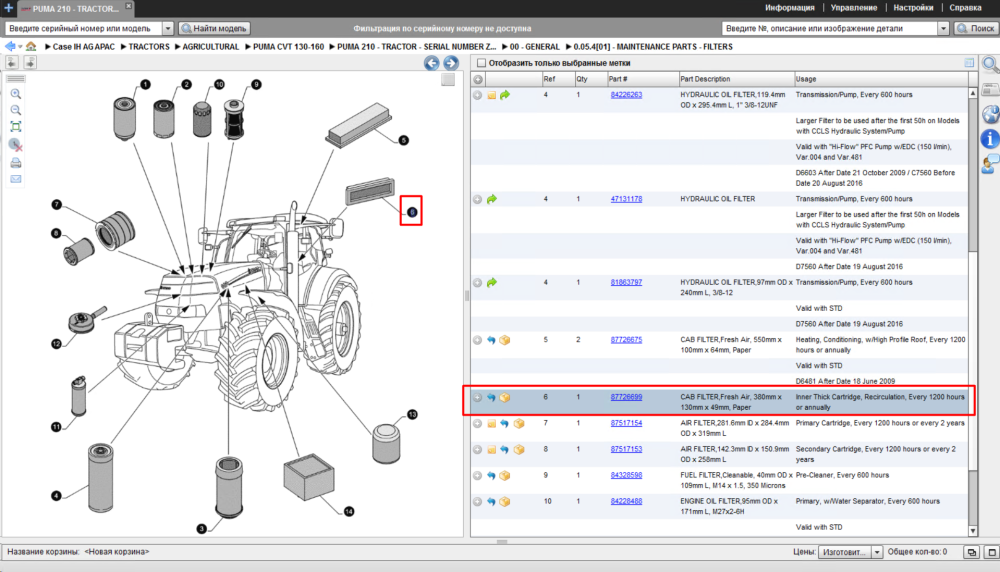The height and width of the screenshot is (572, 1000).
Task: Zoom in on the parts diagram
Action: pos(16,94)
